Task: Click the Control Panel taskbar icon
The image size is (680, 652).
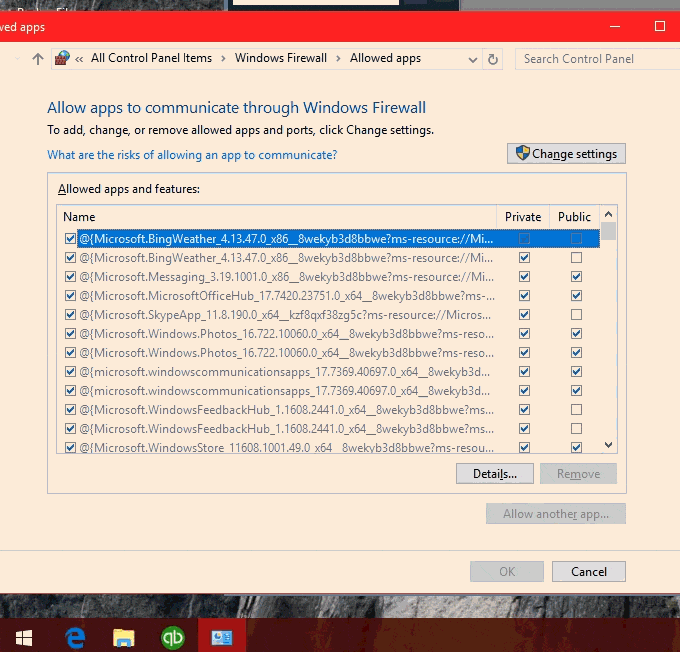Action: [x=222, y=638]
